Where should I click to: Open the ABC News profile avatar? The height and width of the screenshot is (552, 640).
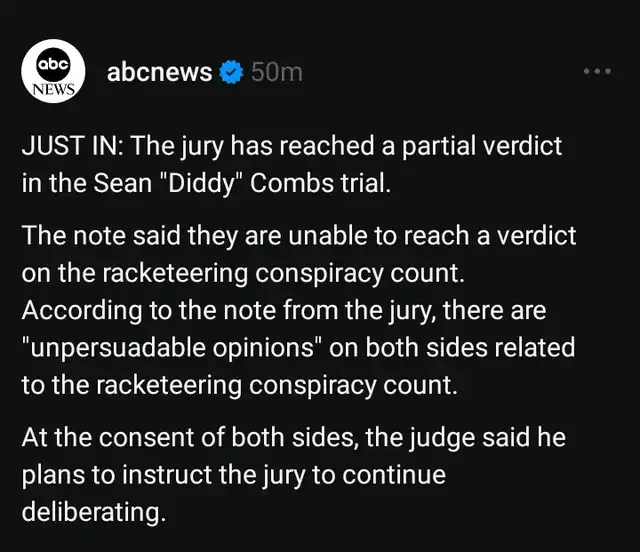(x=53, y=71)
